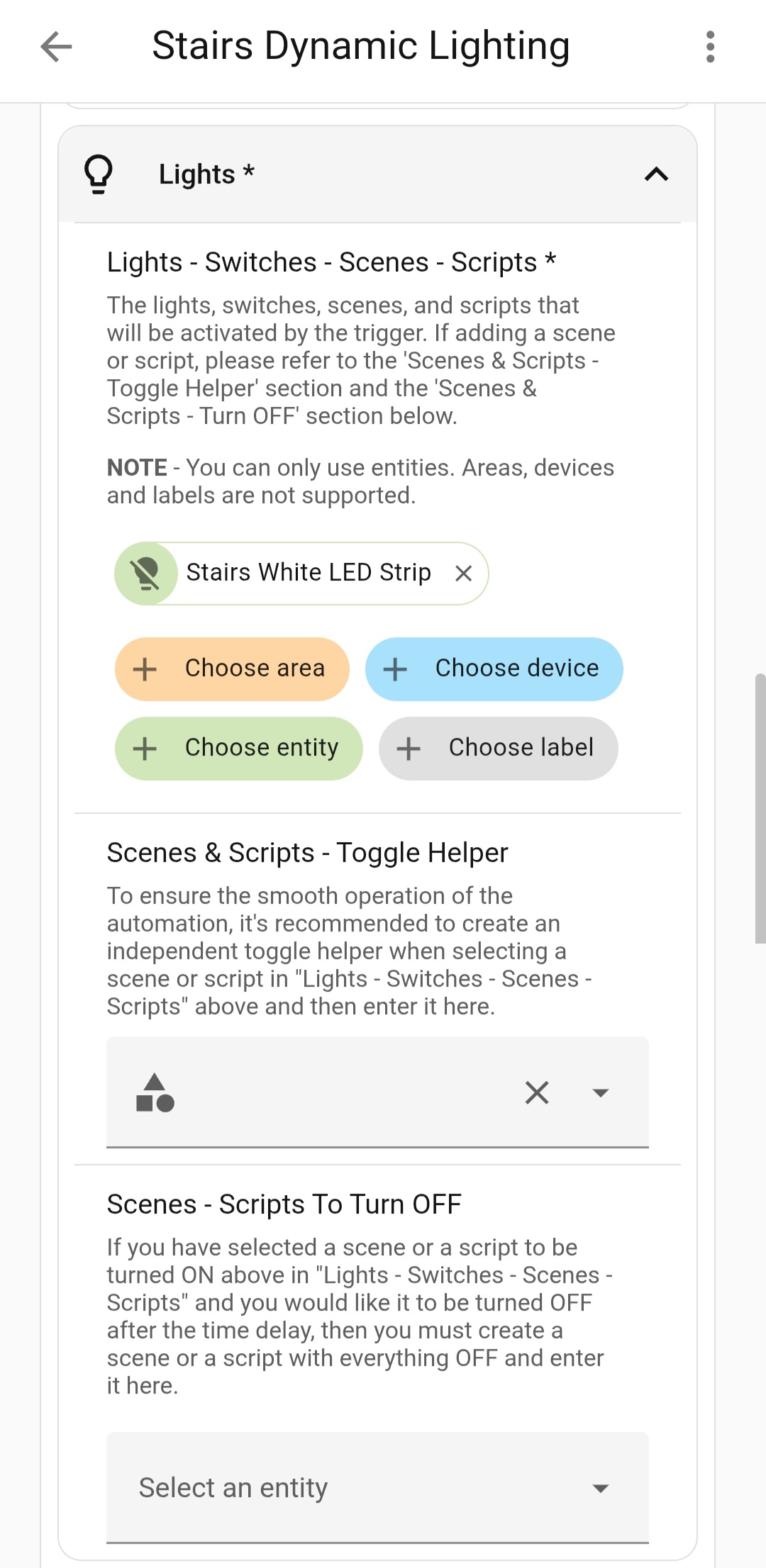Open the three-dot overflow menu

710,47
